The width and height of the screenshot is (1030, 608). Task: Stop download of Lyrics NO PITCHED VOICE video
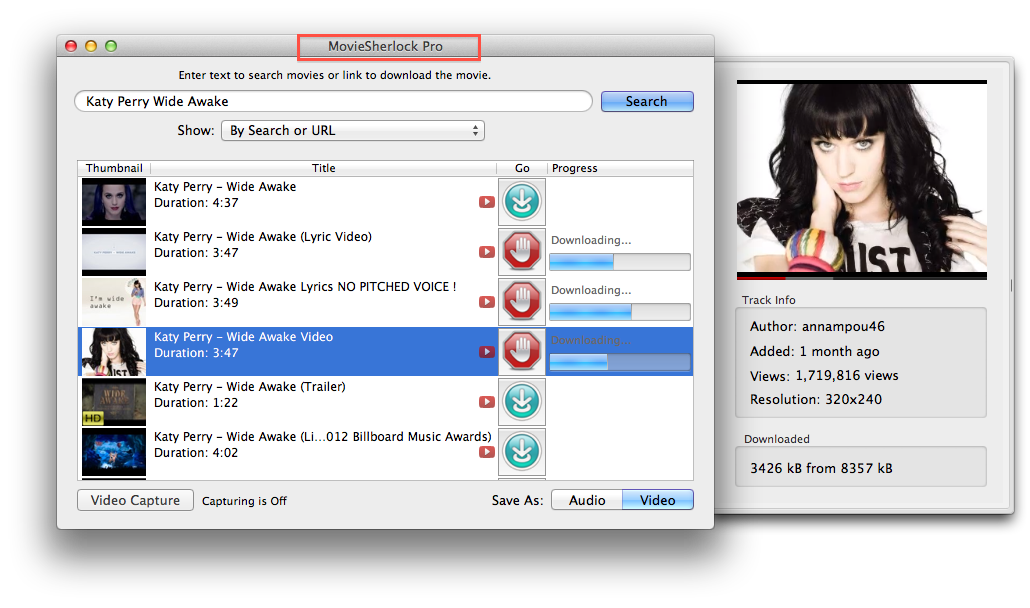[x=522, y=301]
